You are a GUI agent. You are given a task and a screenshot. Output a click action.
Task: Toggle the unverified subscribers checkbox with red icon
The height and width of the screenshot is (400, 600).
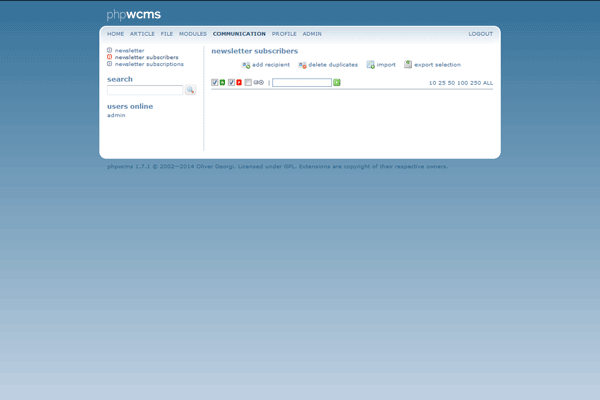point(232,83)
